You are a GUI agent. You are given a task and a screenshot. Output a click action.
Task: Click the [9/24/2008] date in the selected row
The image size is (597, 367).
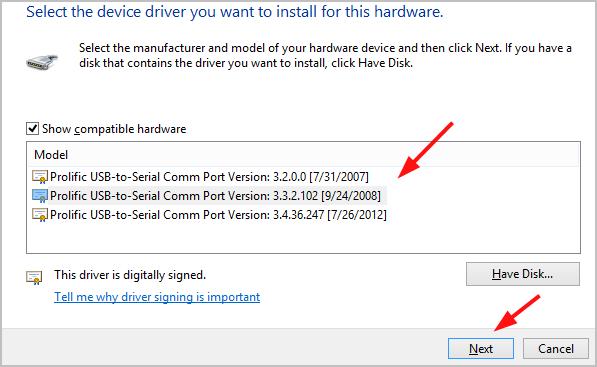click(x=351, y=196)
